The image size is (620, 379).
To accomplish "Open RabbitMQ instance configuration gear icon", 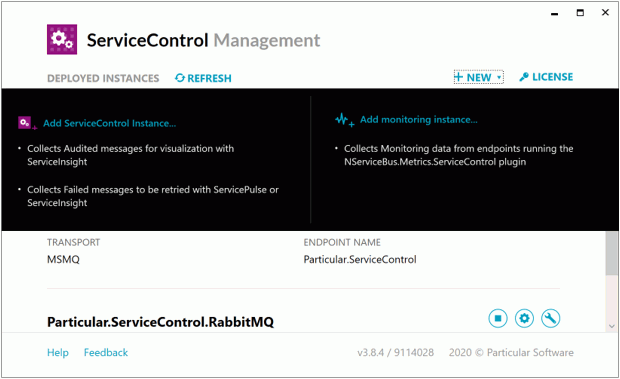I will point(524,318).
